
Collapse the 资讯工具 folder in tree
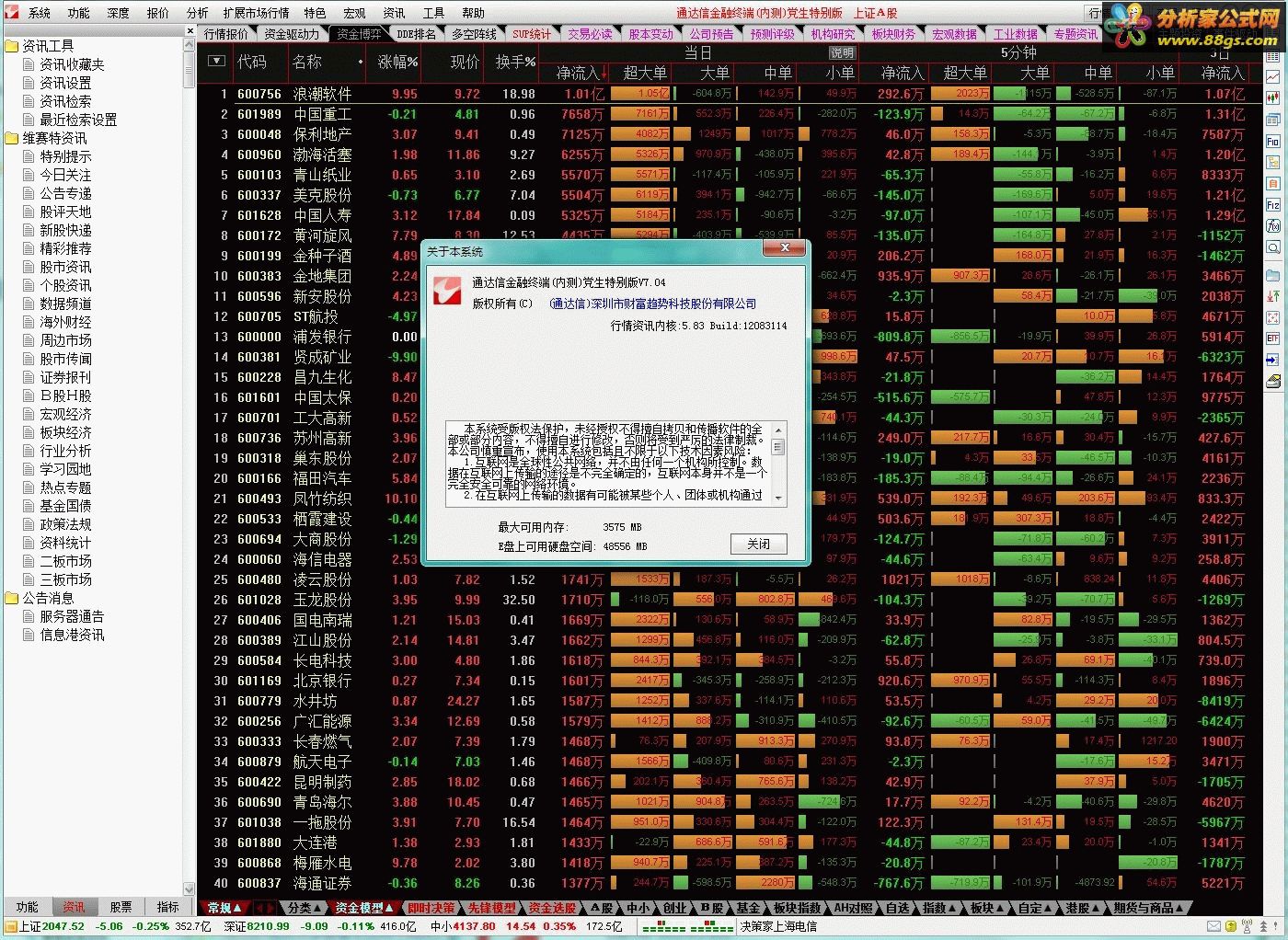[12, 46]
